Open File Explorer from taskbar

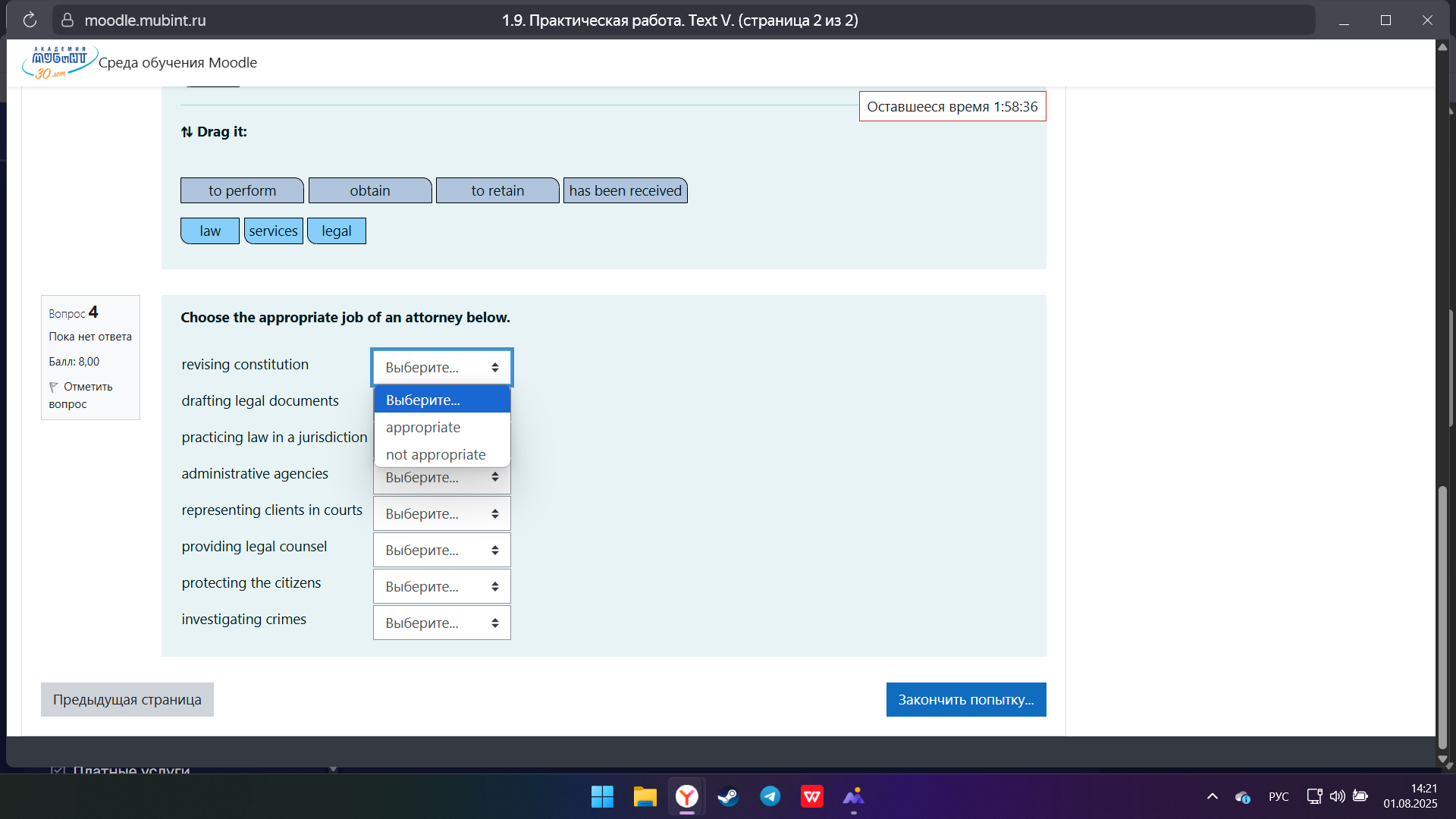coord(645,796)
